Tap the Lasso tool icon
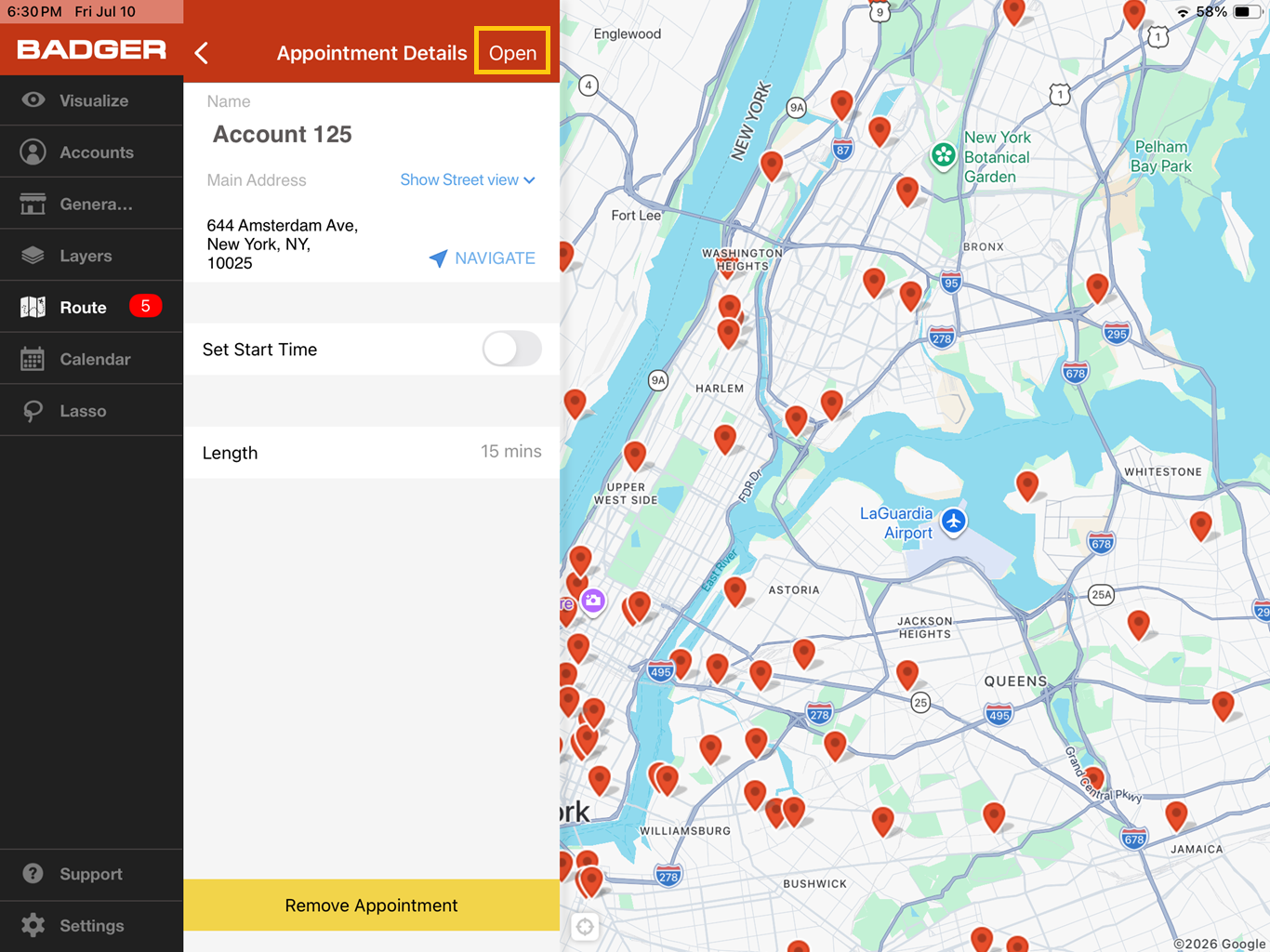This screenshot has height=952, width=1270. coord(33,411)
